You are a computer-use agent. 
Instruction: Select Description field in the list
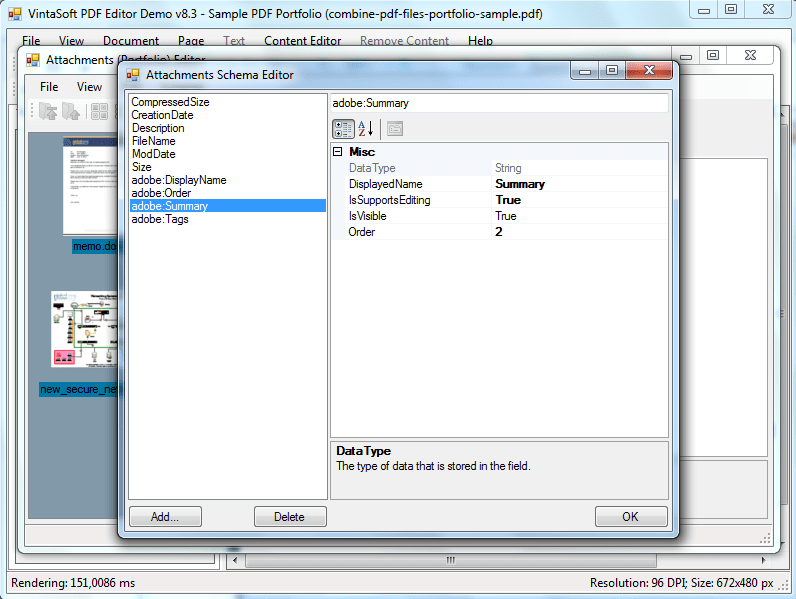(x=227, y=128)
